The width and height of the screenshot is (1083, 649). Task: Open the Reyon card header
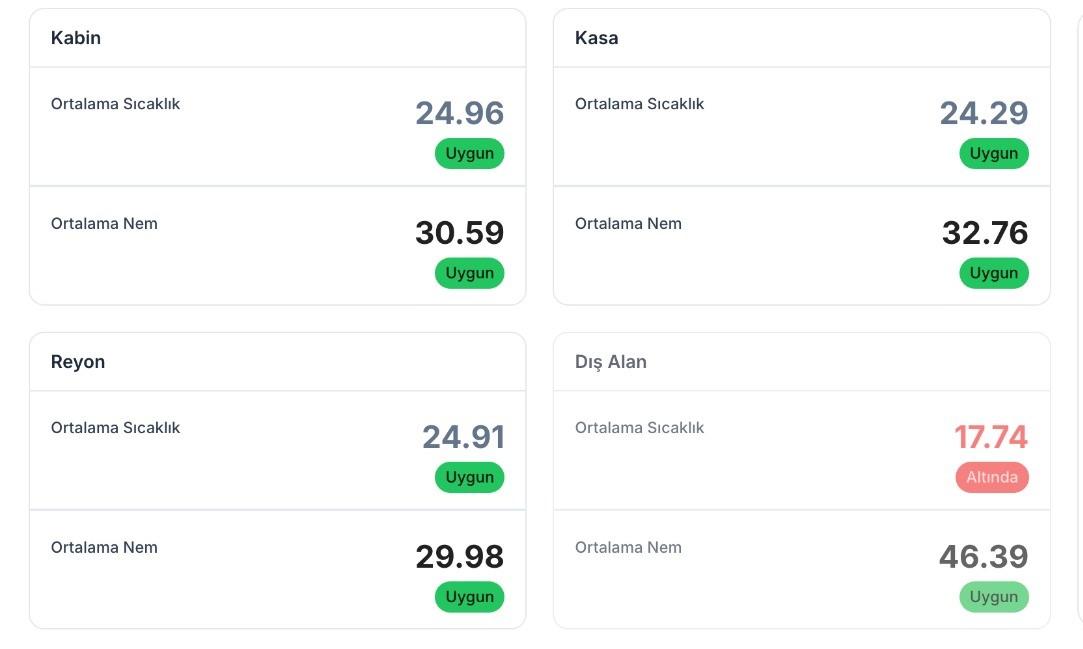tap(78, 362)
